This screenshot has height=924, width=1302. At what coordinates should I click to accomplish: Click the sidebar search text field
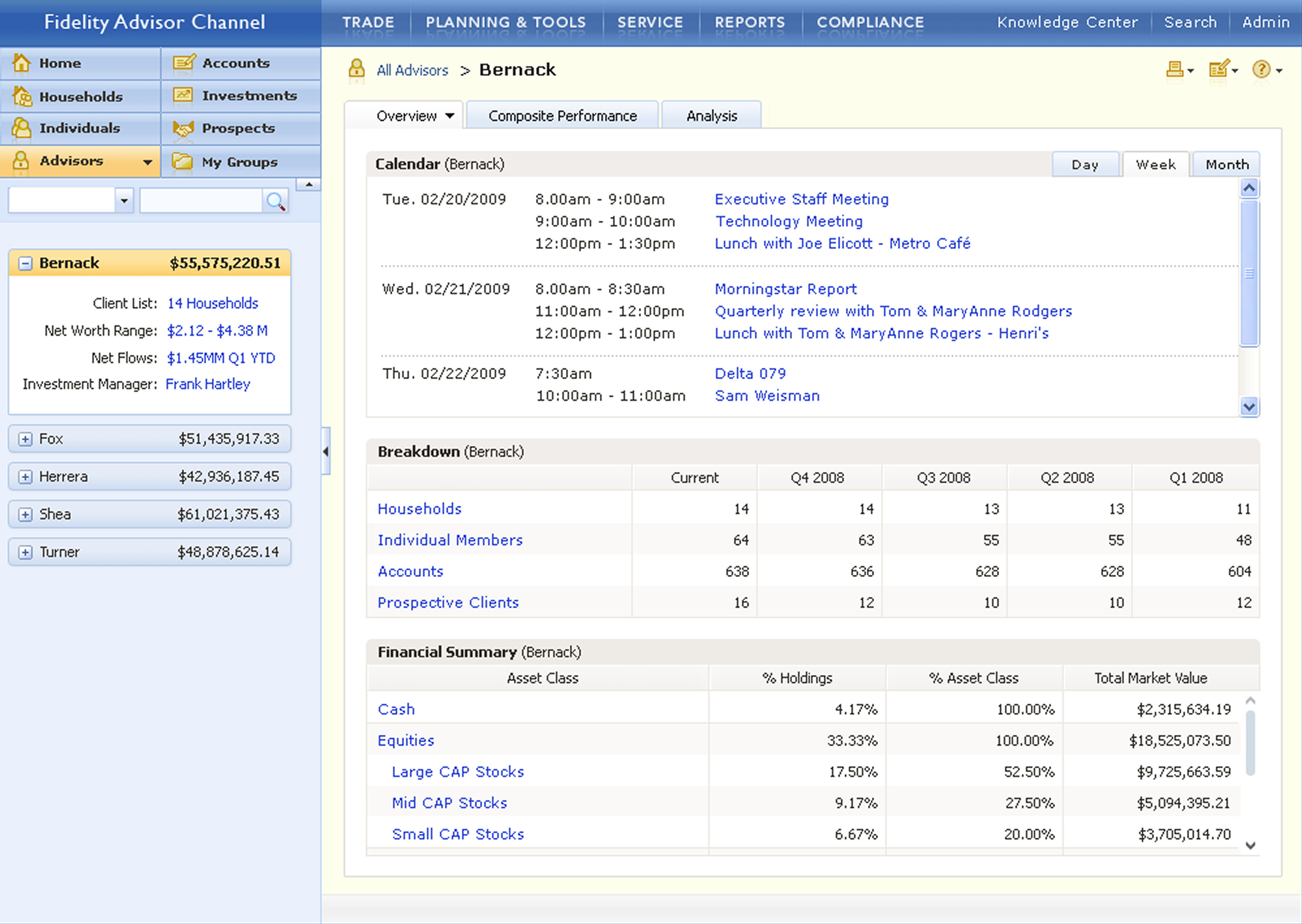pos(201,201)
